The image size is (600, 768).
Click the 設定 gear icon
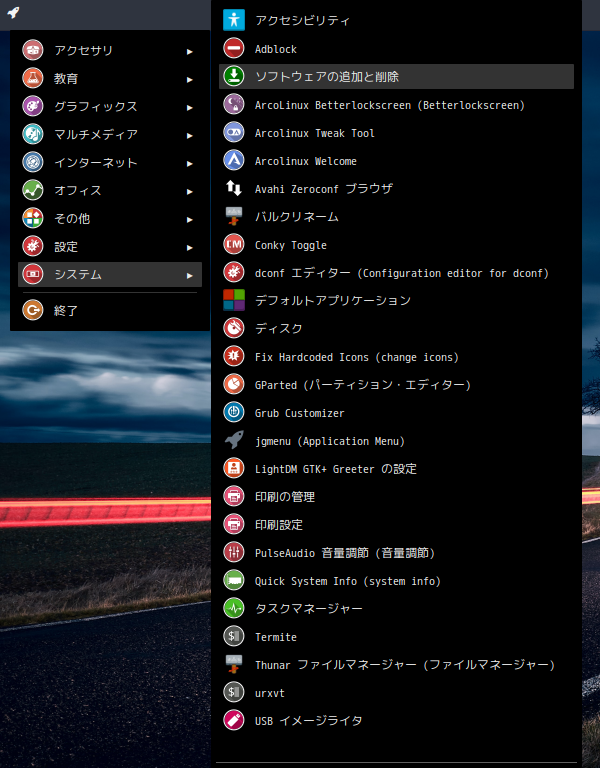tap(33, 246)
